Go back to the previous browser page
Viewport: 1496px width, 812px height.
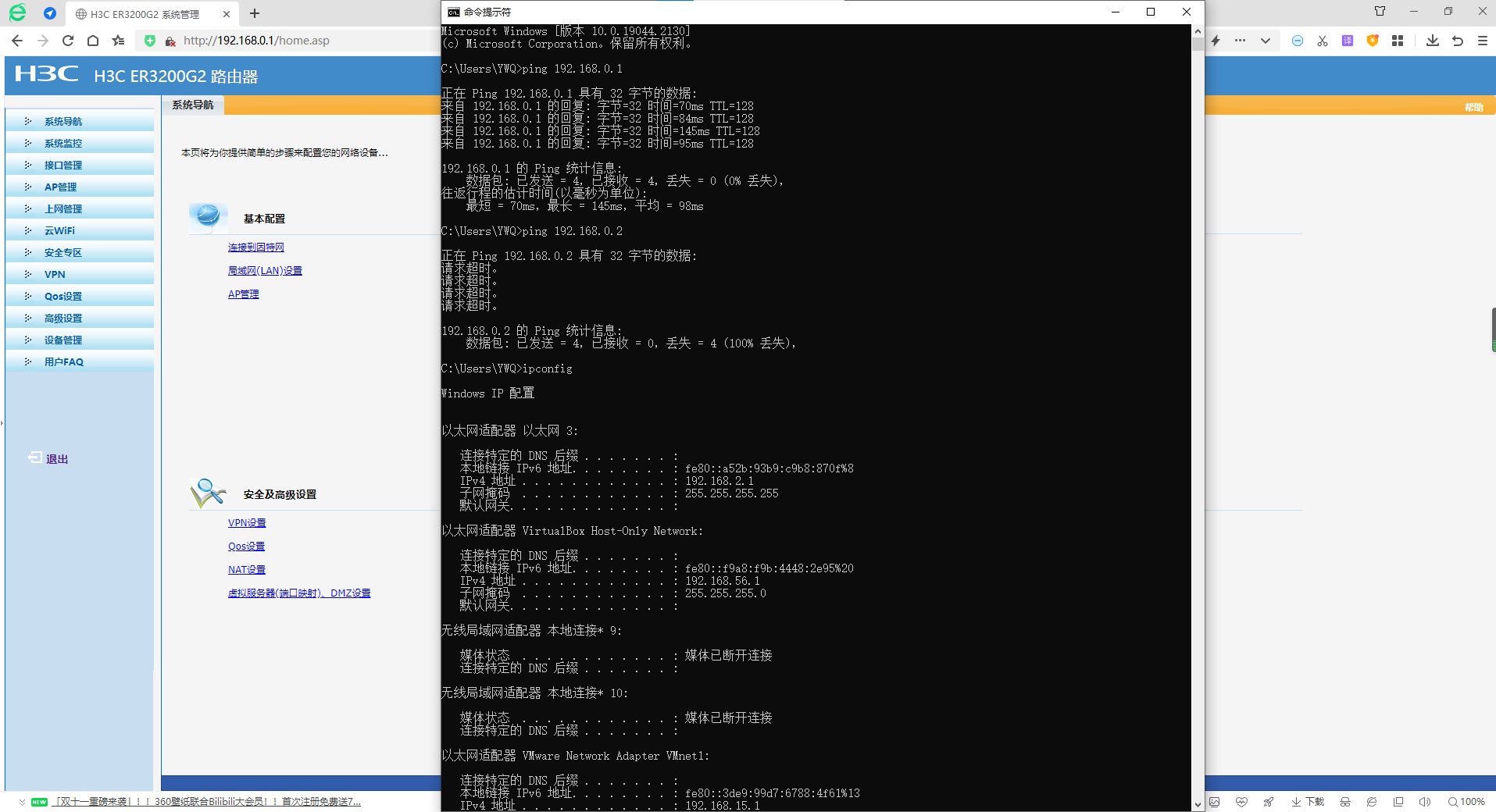(17, 41)
